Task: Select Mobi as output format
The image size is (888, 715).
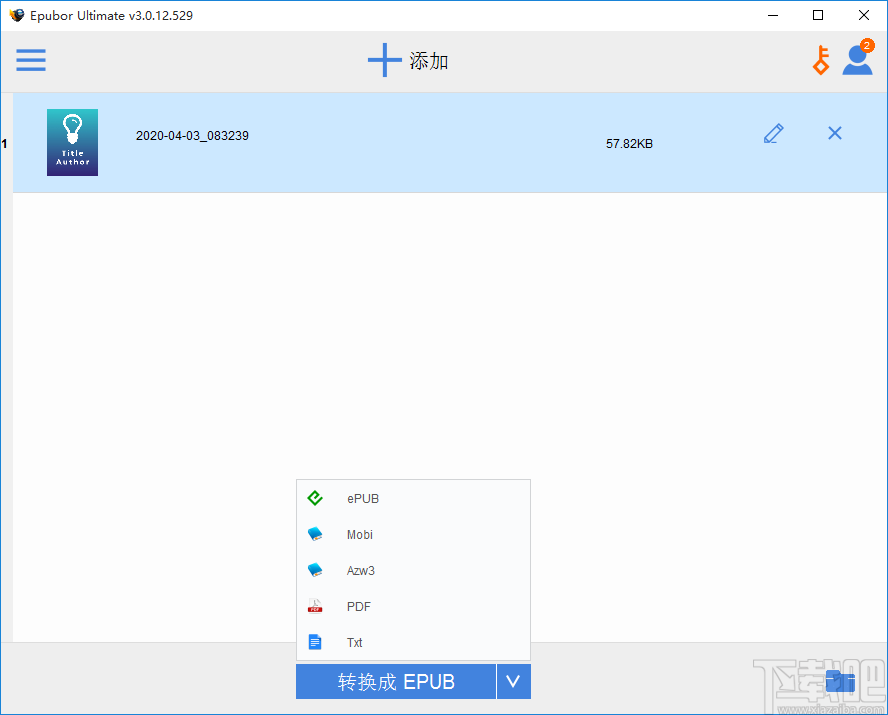Action: 362,534
